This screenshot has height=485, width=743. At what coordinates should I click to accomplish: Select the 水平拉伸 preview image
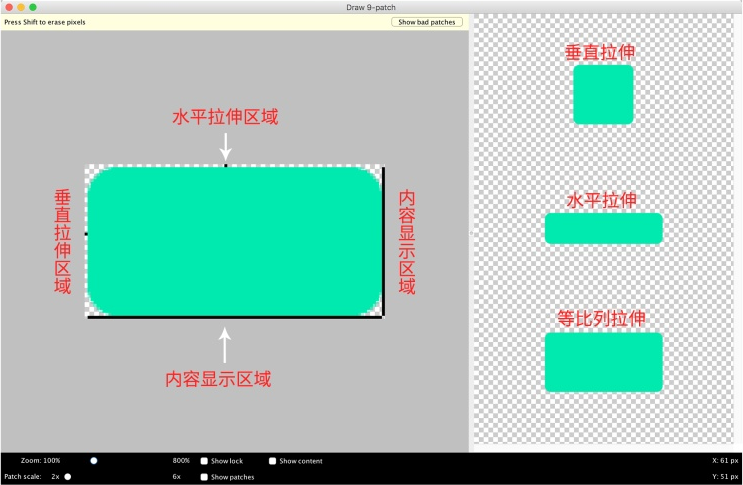coord(603,228)
